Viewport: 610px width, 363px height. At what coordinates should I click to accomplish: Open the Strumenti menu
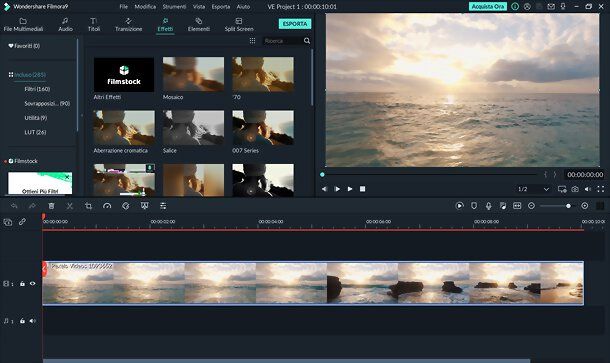174,7
